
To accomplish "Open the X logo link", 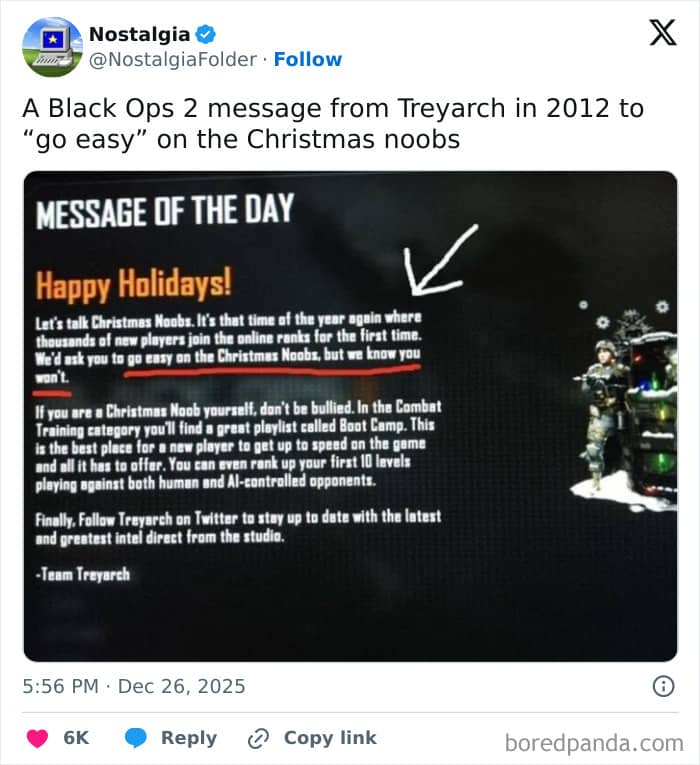I will (x=662, y=33).
